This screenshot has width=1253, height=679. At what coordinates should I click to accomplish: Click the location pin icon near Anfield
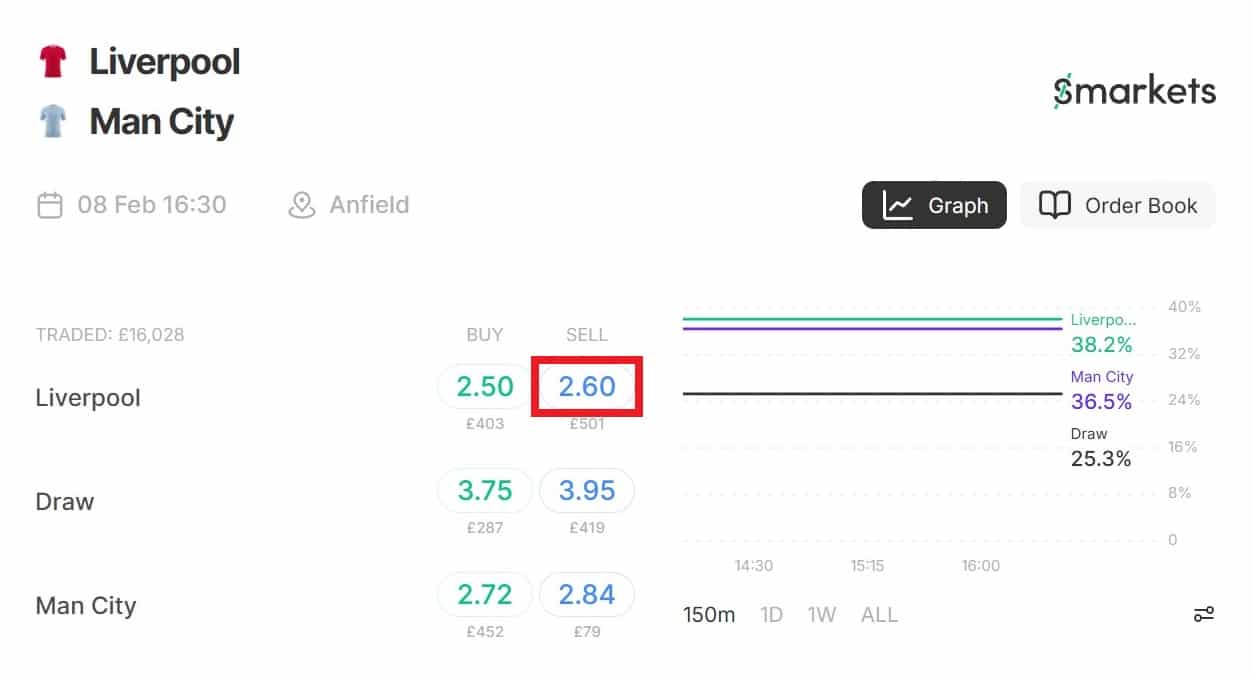[x=301, y=205]
